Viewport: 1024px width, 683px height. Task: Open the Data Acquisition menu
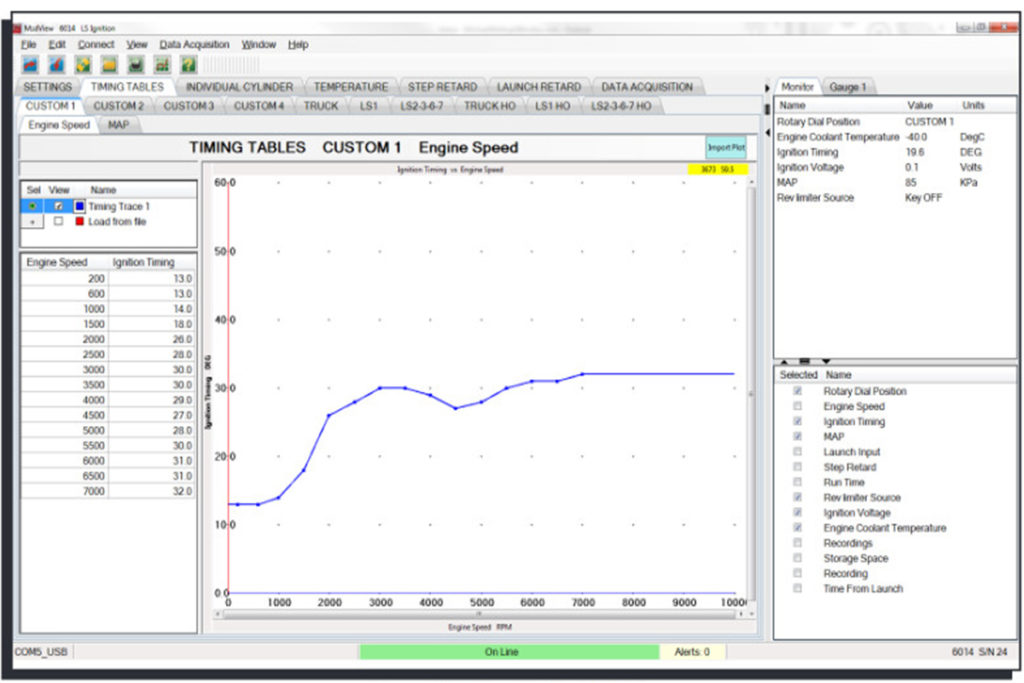click(x=194, y=44)
